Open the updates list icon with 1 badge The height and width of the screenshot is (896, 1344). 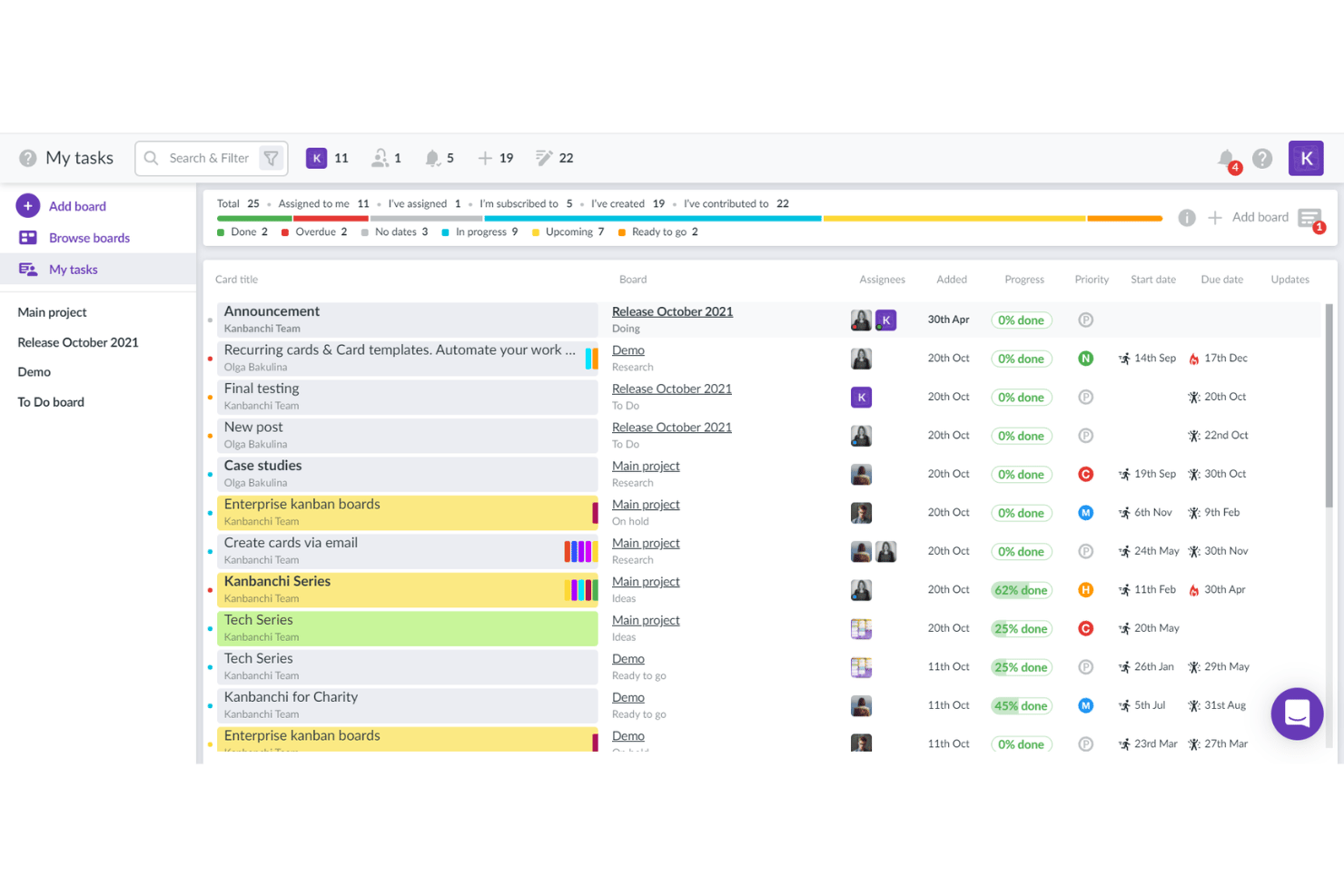point(1310,219)
